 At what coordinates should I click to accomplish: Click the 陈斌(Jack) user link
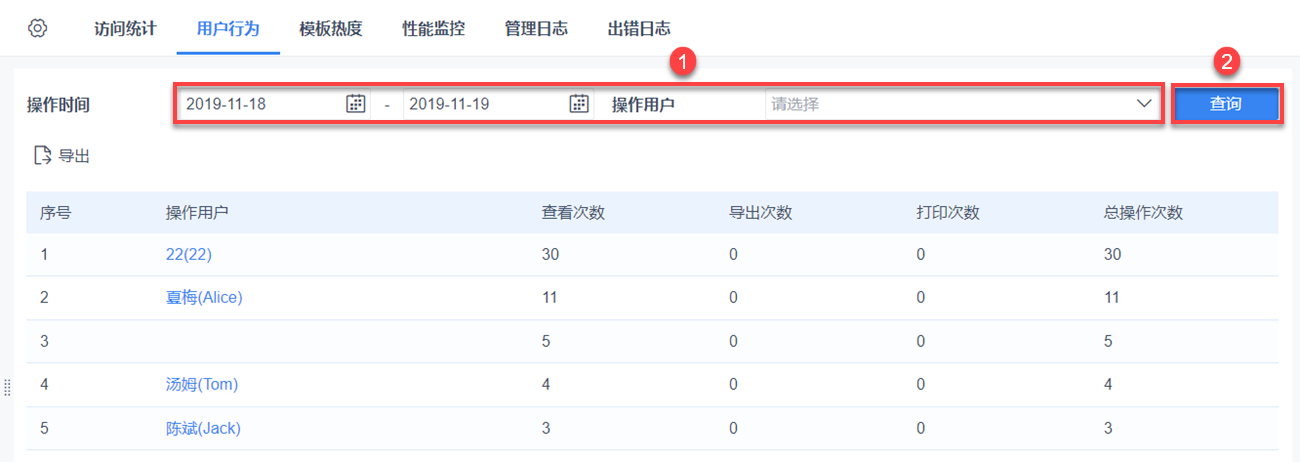203,428
